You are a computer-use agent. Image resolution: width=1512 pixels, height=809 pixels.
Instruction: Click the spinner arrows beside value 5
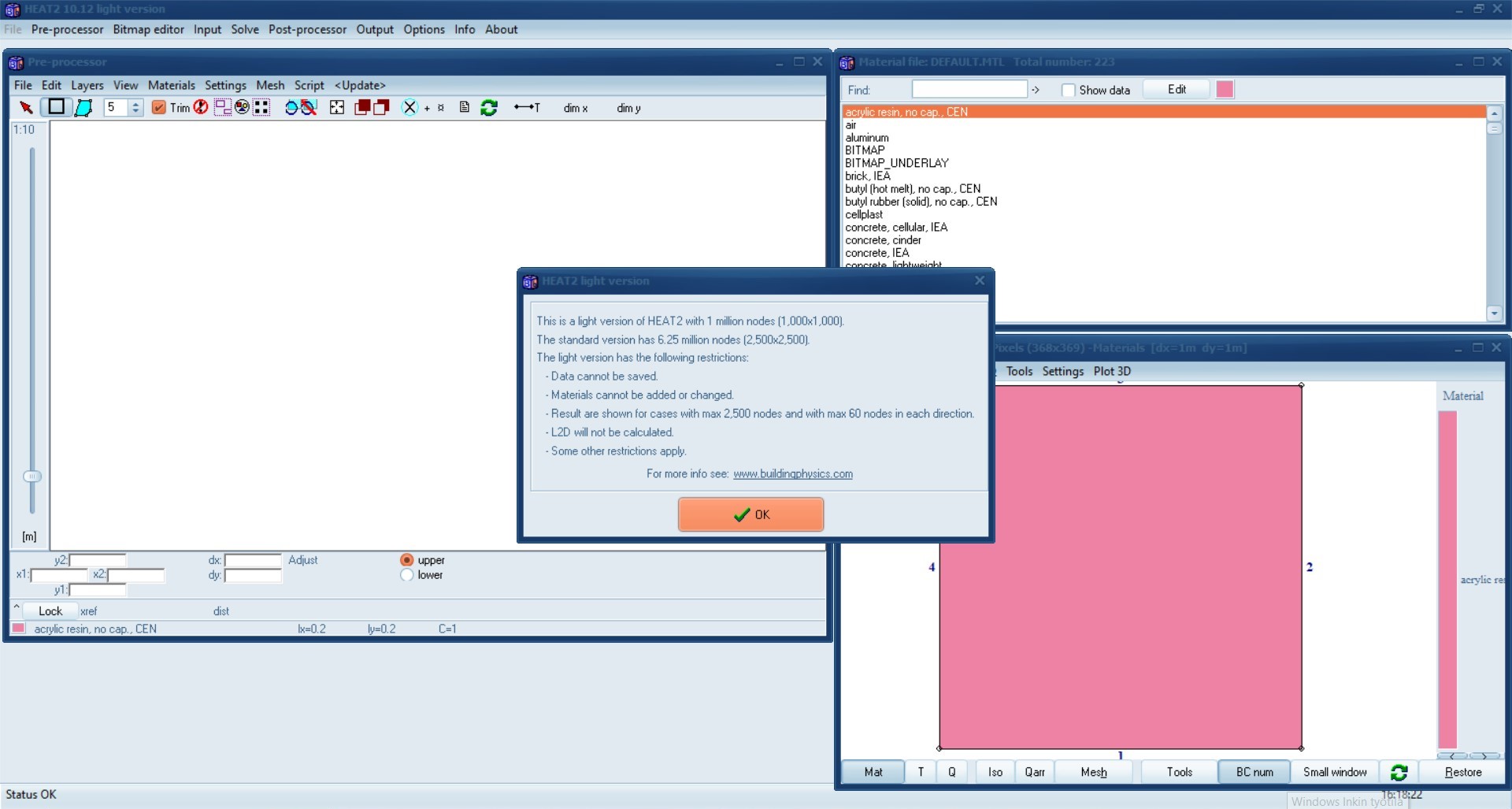(135, 108)
